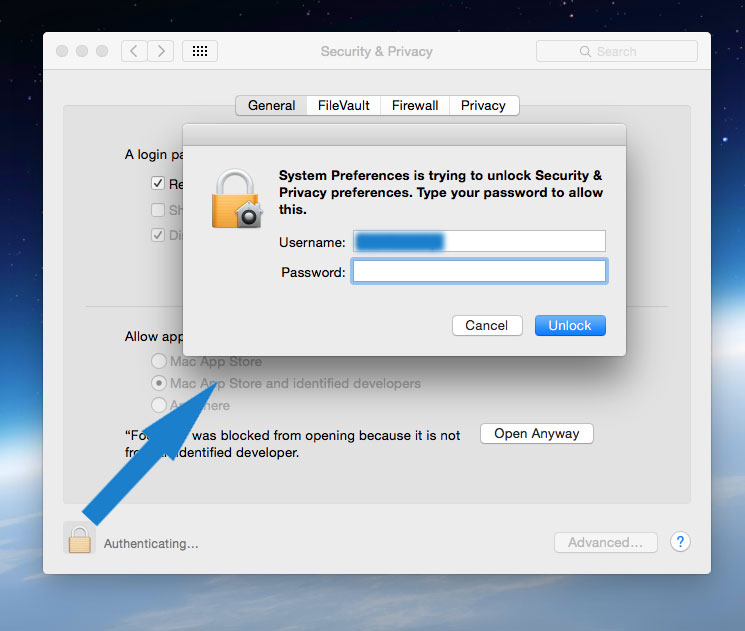Toggle the third checked login checkbox
The image size is (745, 631).
(x=158, y=235)
